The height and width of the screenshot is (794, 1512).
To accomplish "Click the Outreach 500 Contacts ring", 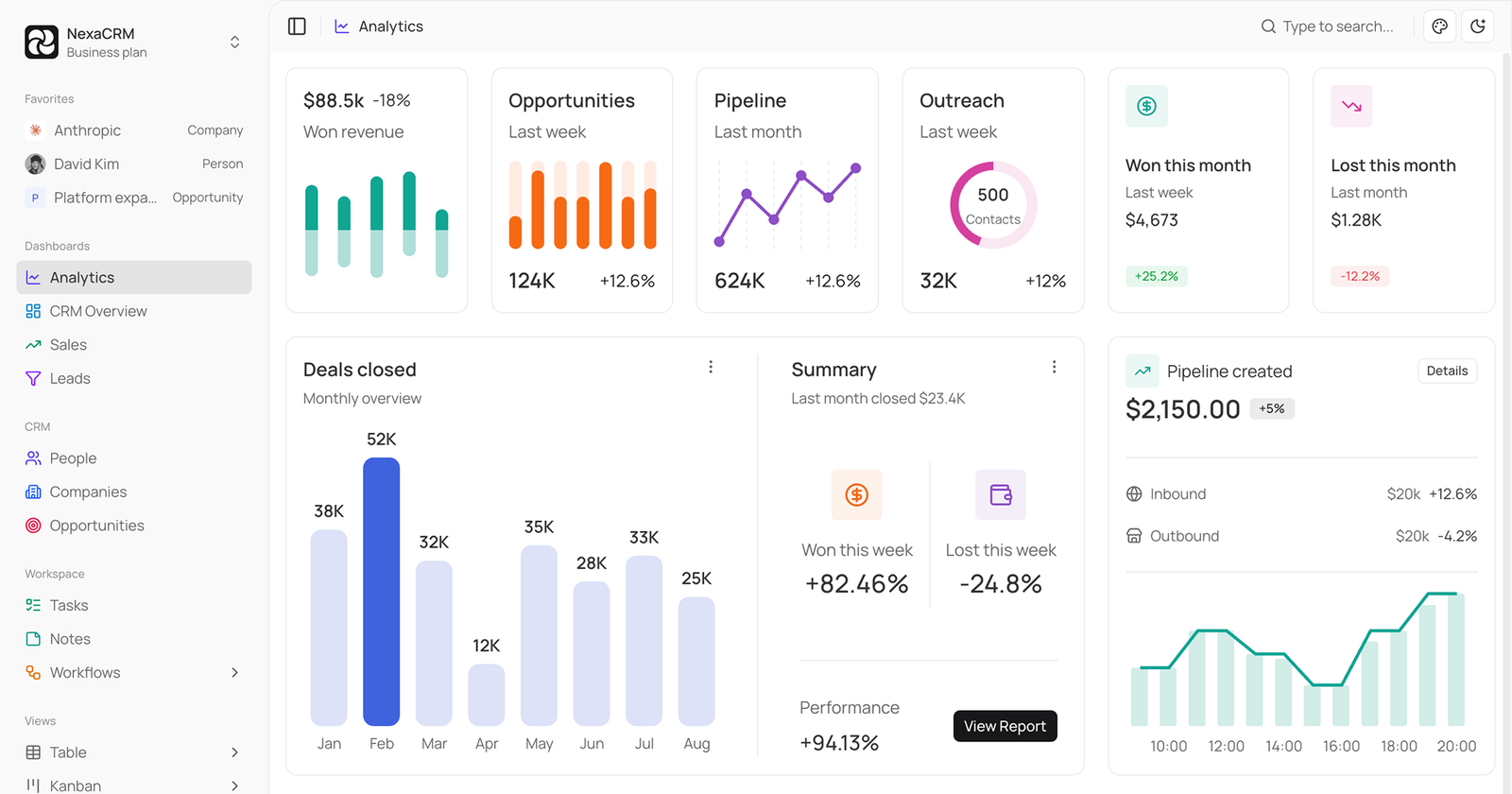I will point(993,205).
